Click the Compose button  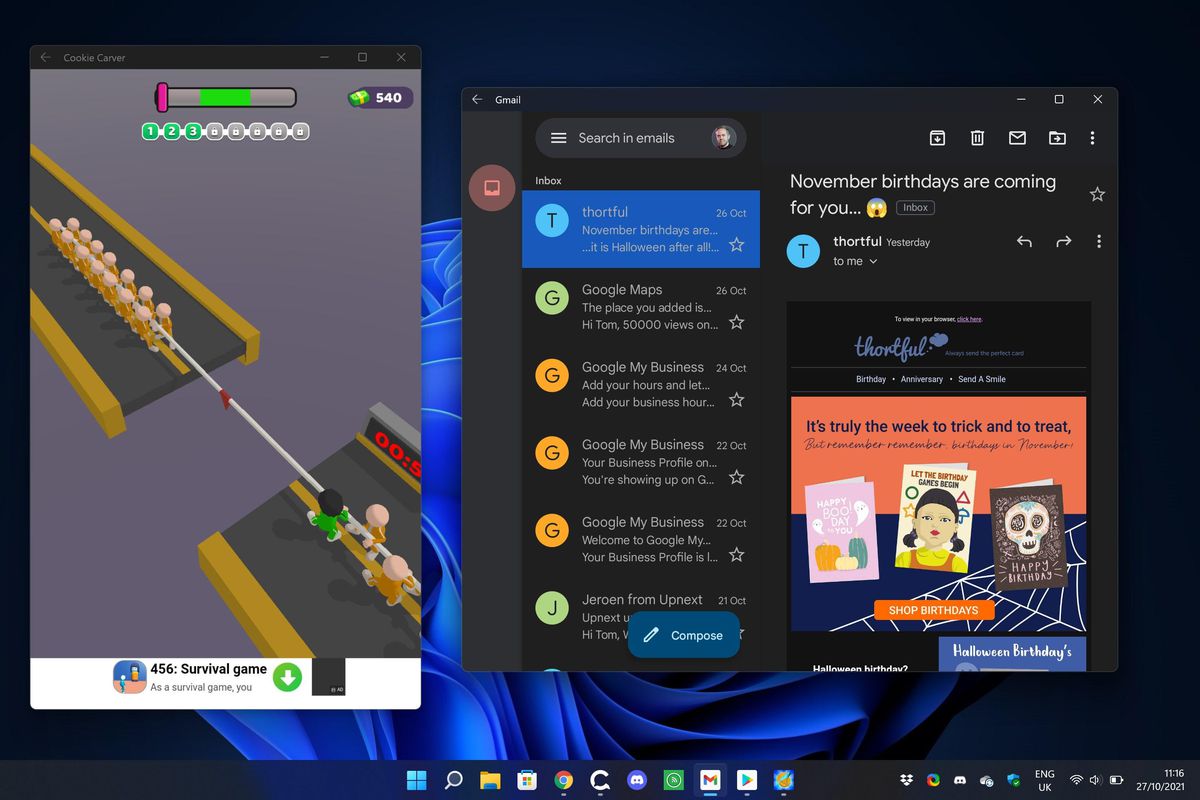[684, 635]
